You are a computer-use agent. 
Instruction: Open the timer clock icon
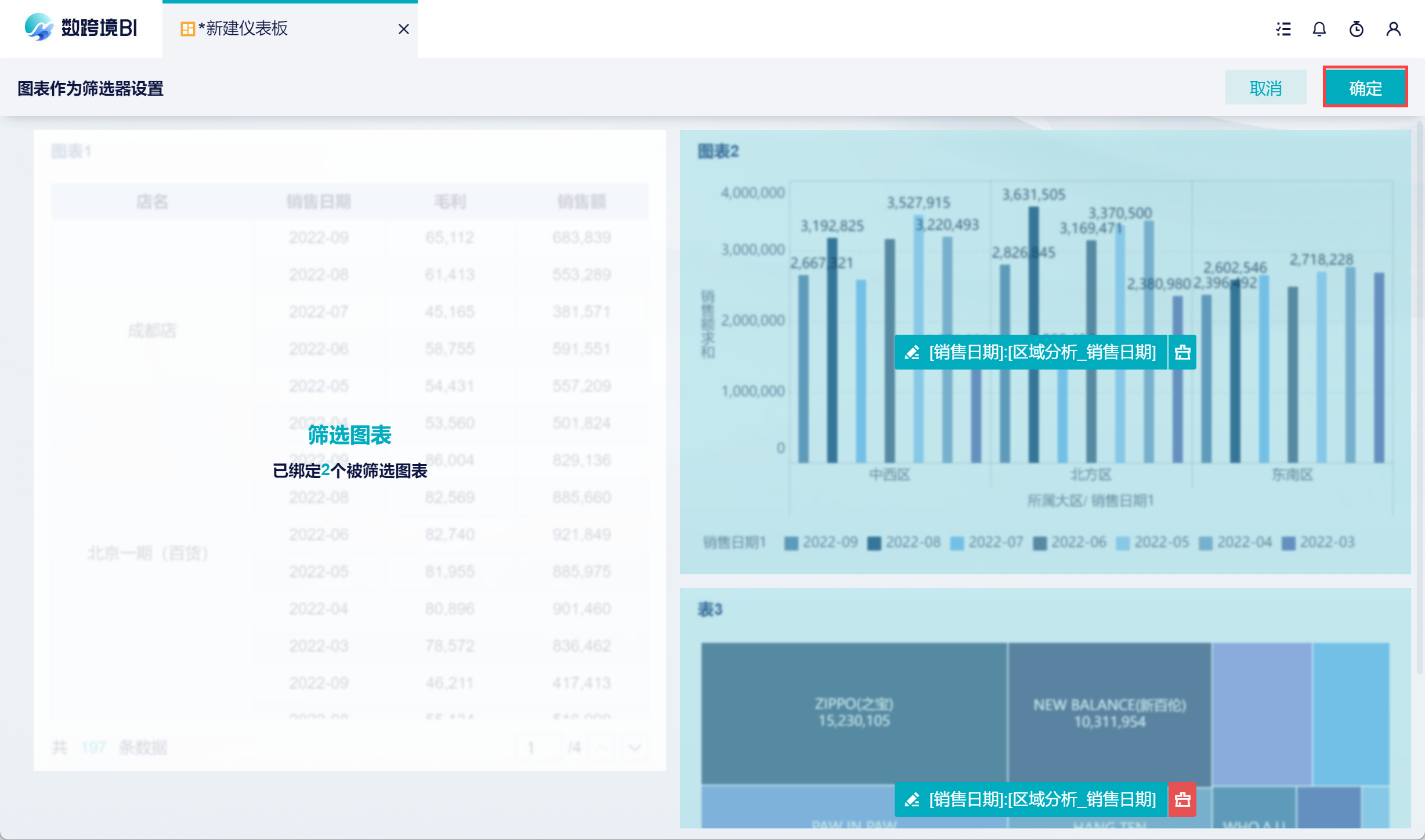point(1356,29)
